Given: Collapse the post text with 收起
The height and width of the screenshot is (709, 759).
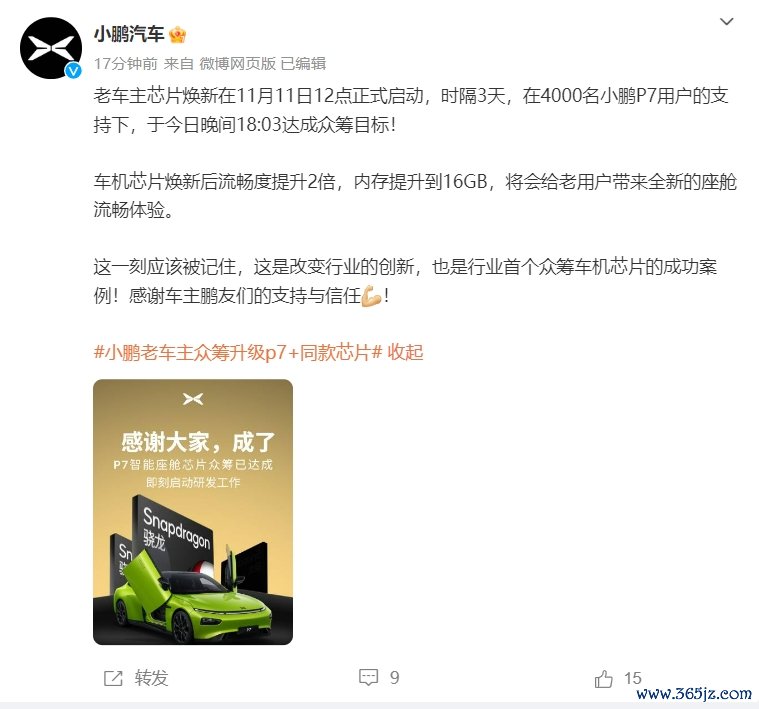Looking at the screenshot, I should [x=406, y=352].
